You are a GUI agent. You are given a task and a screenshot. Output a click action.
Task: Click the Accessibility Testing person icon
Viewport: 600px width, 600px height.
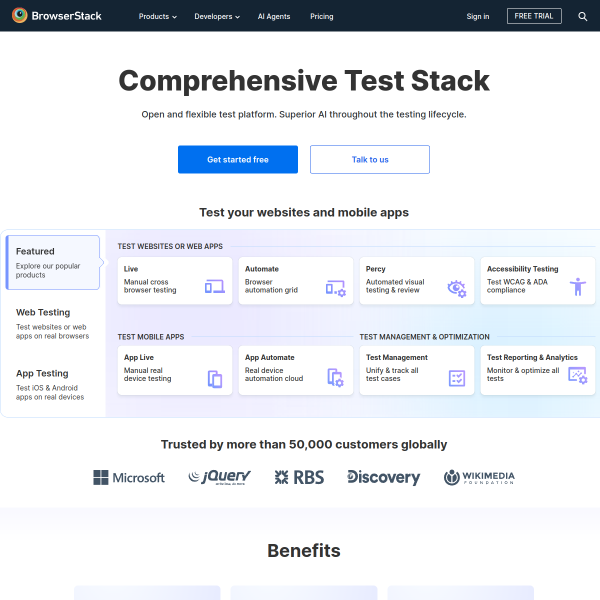(577, 286)
